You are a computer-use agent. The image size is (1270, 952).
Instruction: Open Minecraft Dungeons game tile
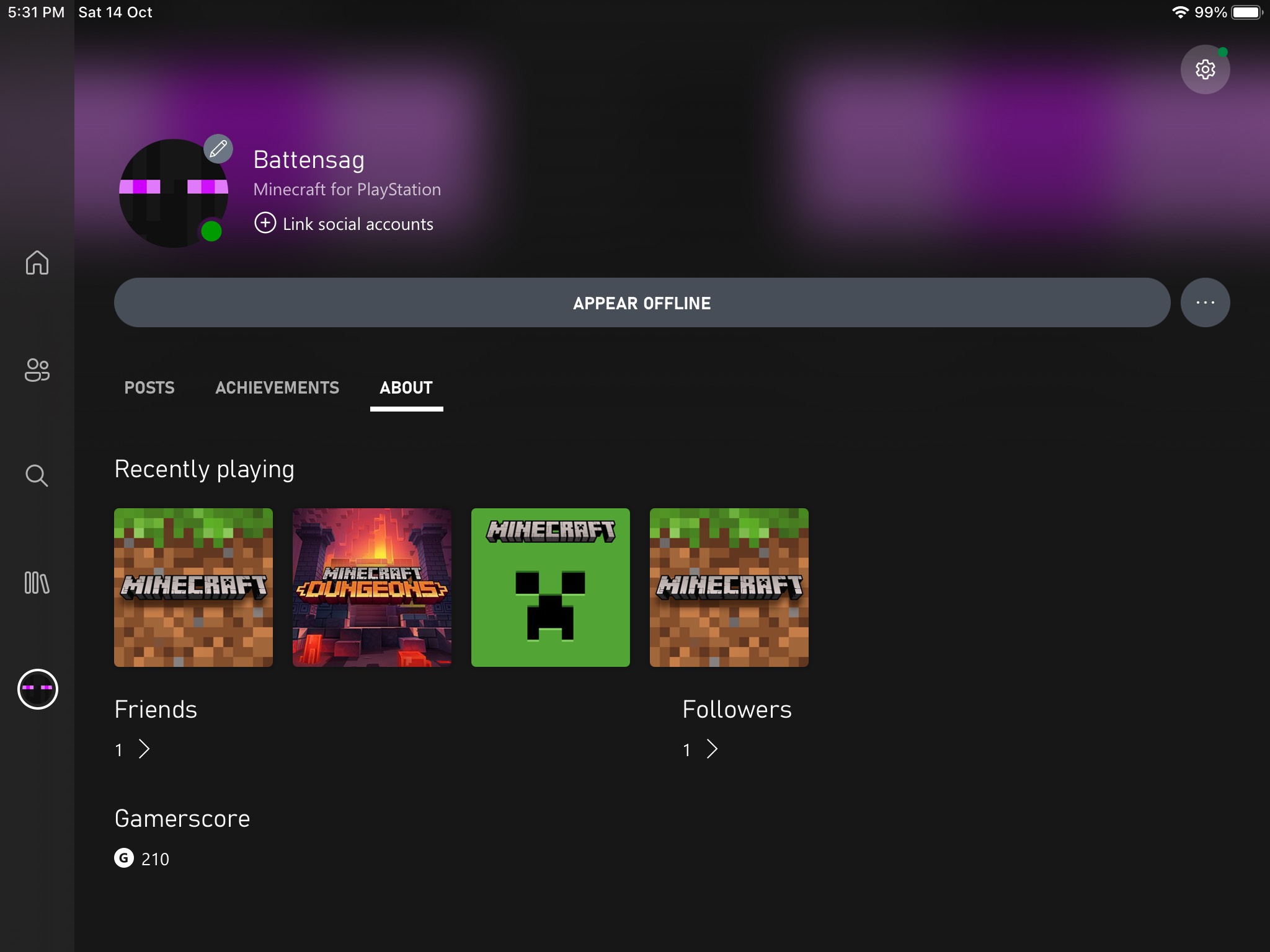pos(372,588)
